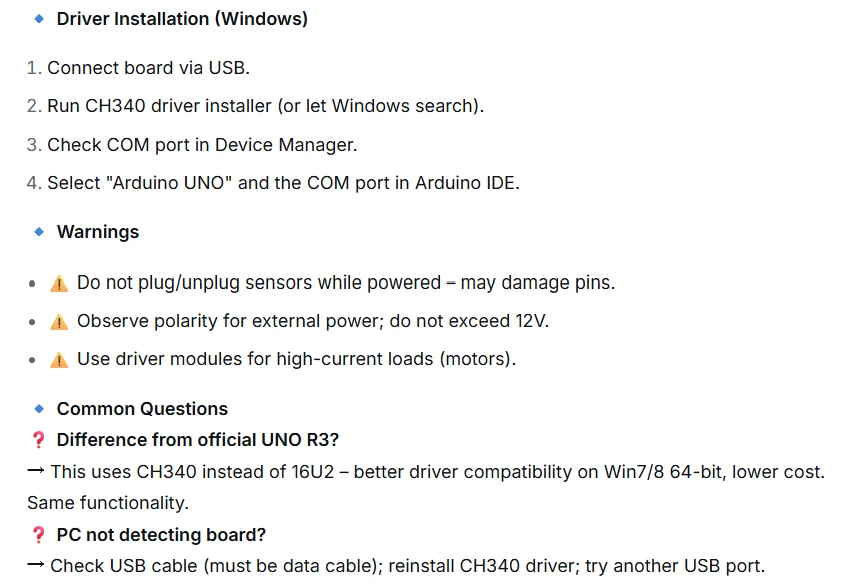
Task: Click warning triangle beside driver modules line
Action: click(x=59, y=360)
